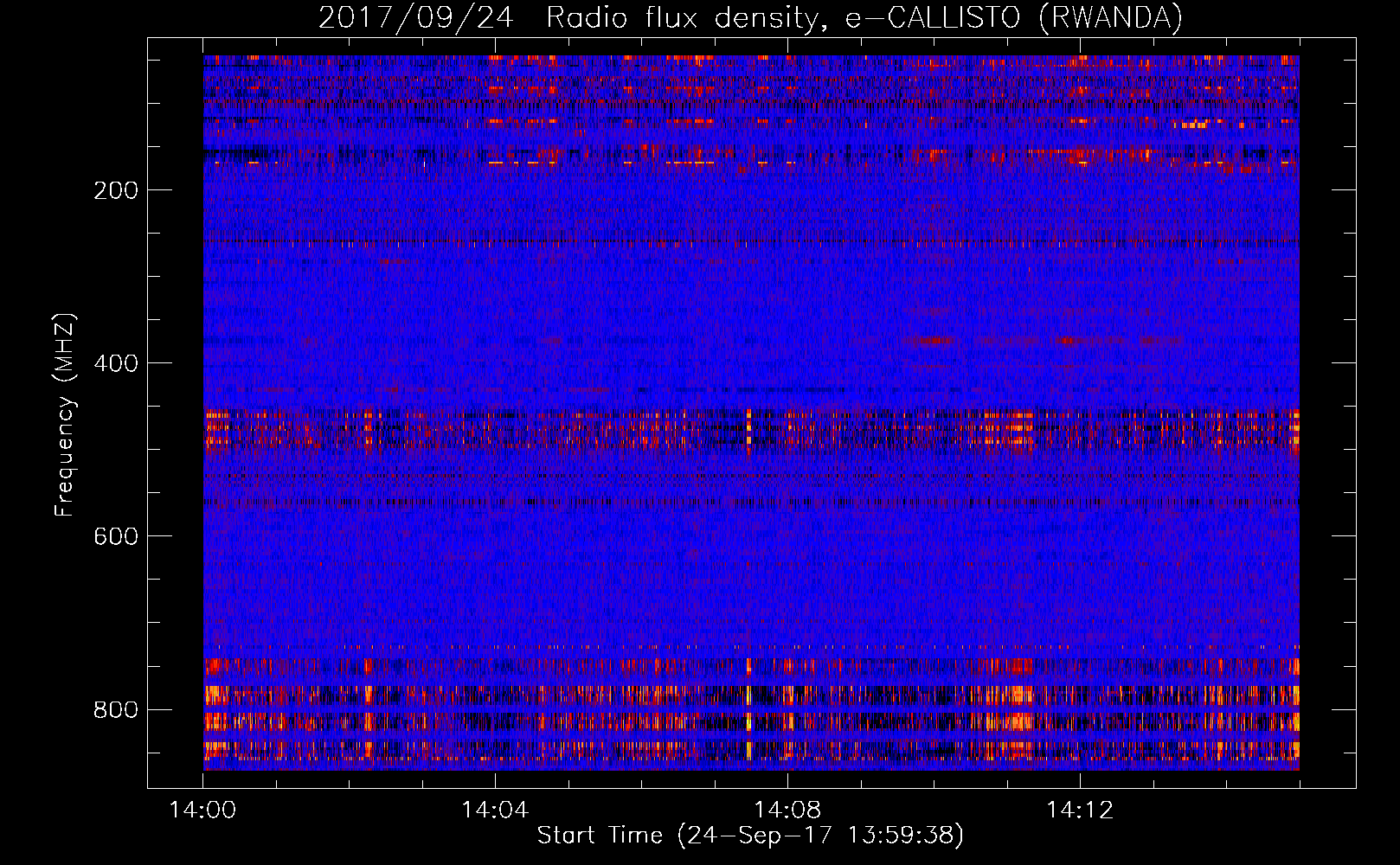1400x865 pixels.
Task: Click the 14:00 time tick label
Action: pos(202,811)
